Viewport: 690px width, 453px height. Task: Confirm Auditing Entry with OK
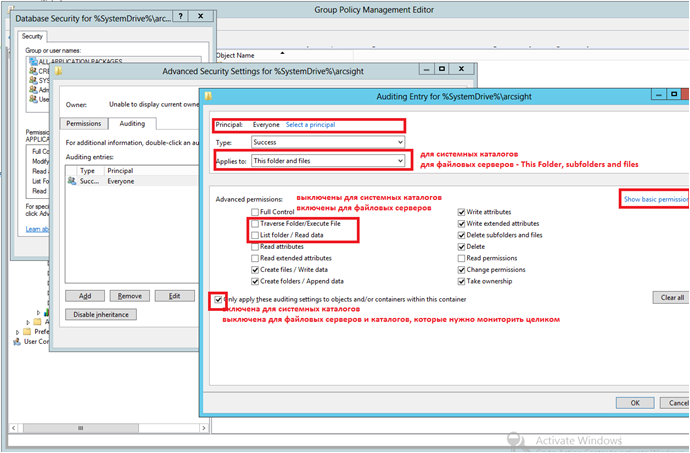tap(635, 403)
